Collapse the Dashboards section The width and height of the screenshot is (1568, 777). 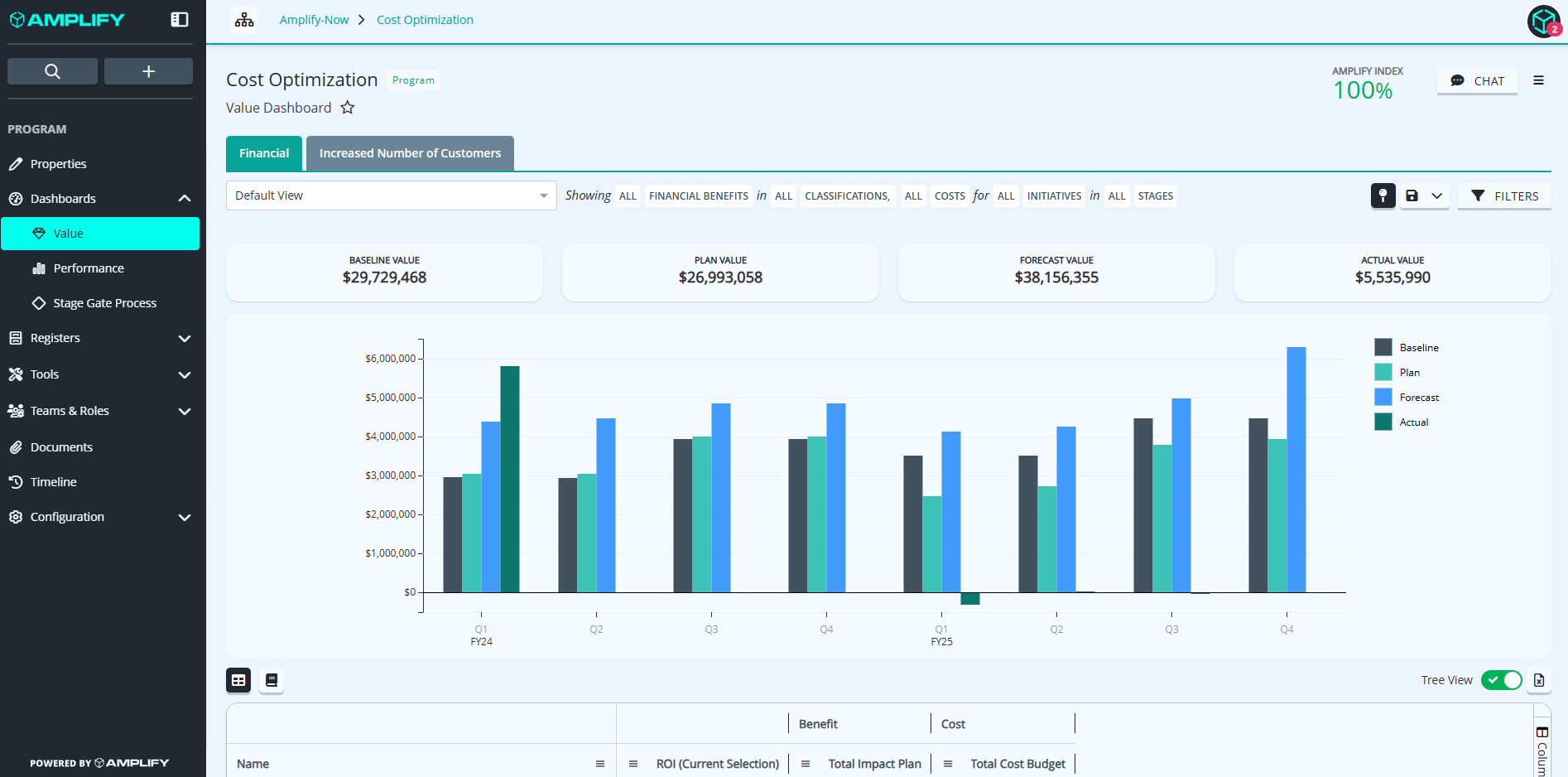pyautogui.click(x=185, y=199)
